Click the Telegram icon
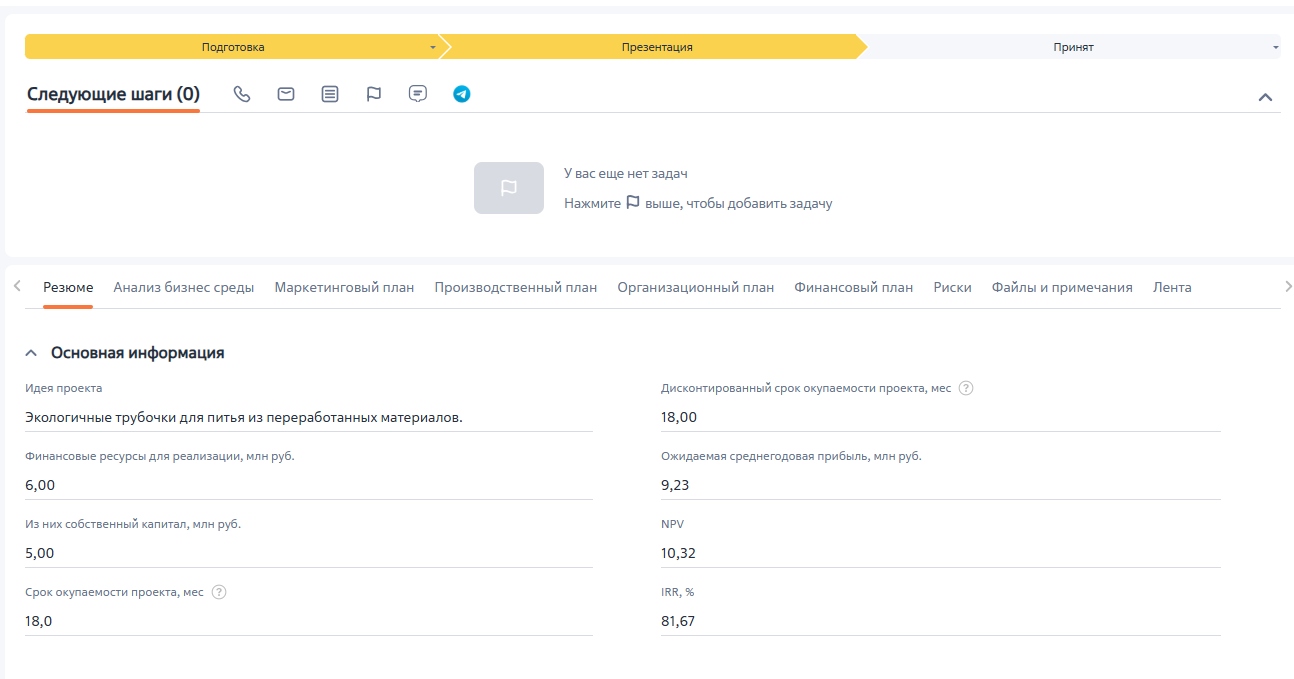This screenshot has height=679, width=1294. coord(461,94)
